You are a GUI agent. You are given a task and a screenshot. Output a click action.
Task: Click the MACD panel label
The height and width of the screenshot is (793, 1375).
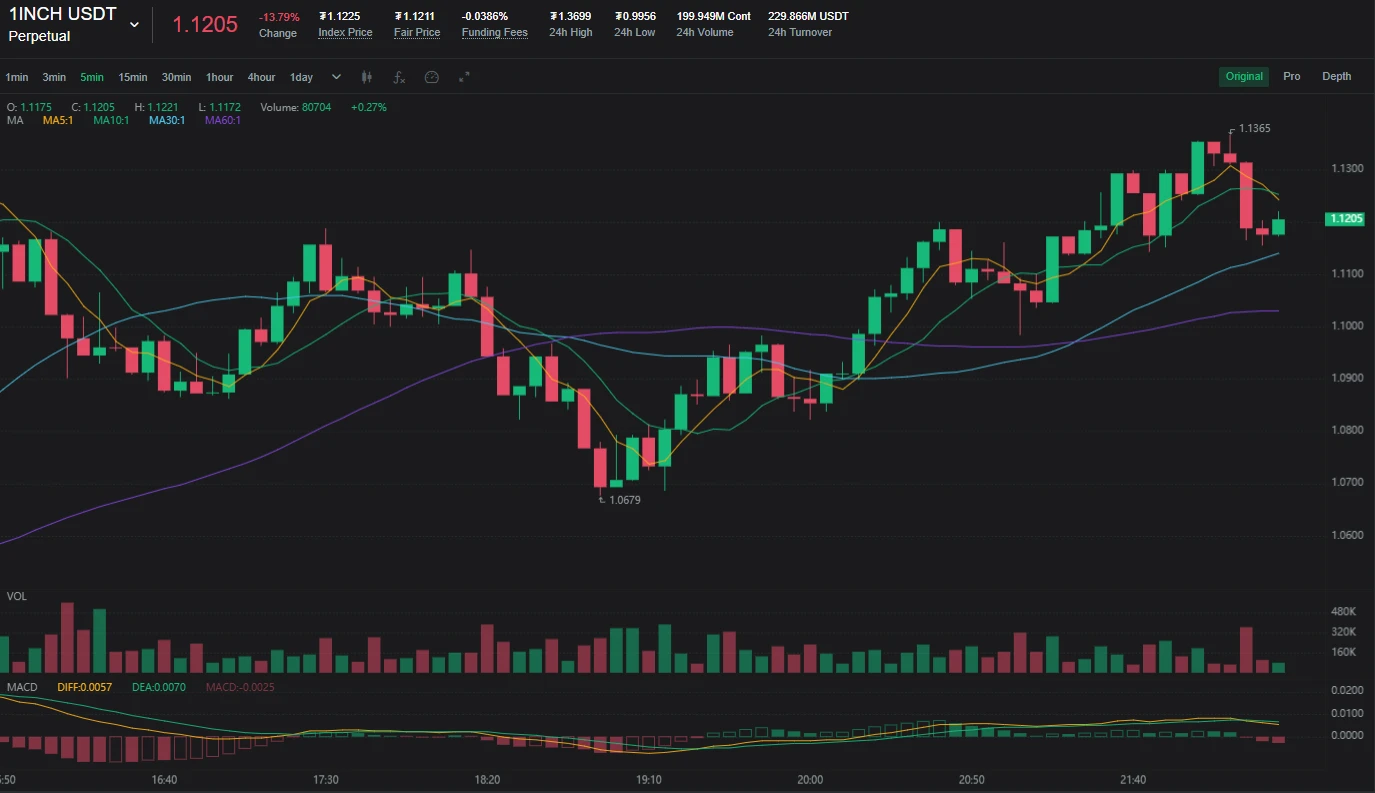[x=22, y=687]
